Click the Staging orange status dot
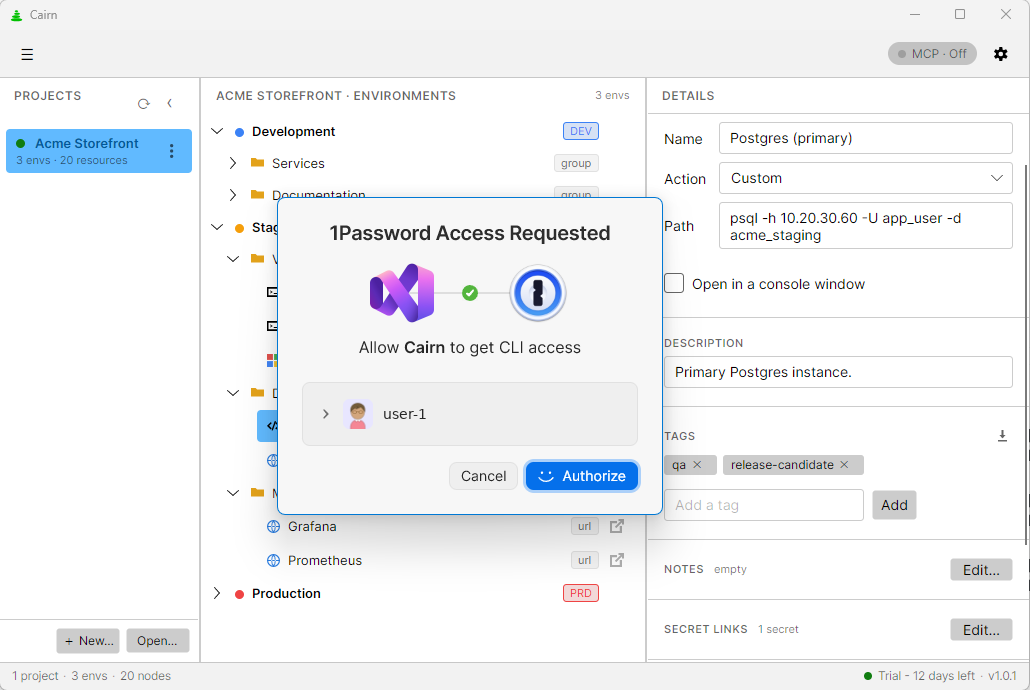 coord(239,228)
